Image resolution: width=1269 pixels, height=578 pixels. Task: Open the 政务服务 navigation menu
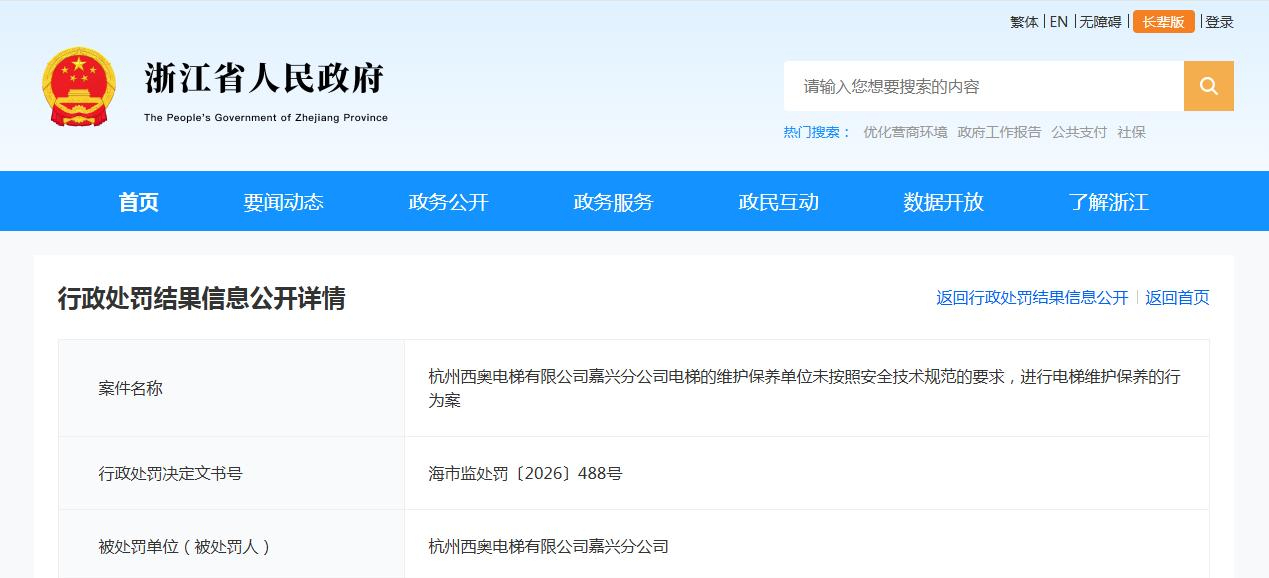(613, 202)
